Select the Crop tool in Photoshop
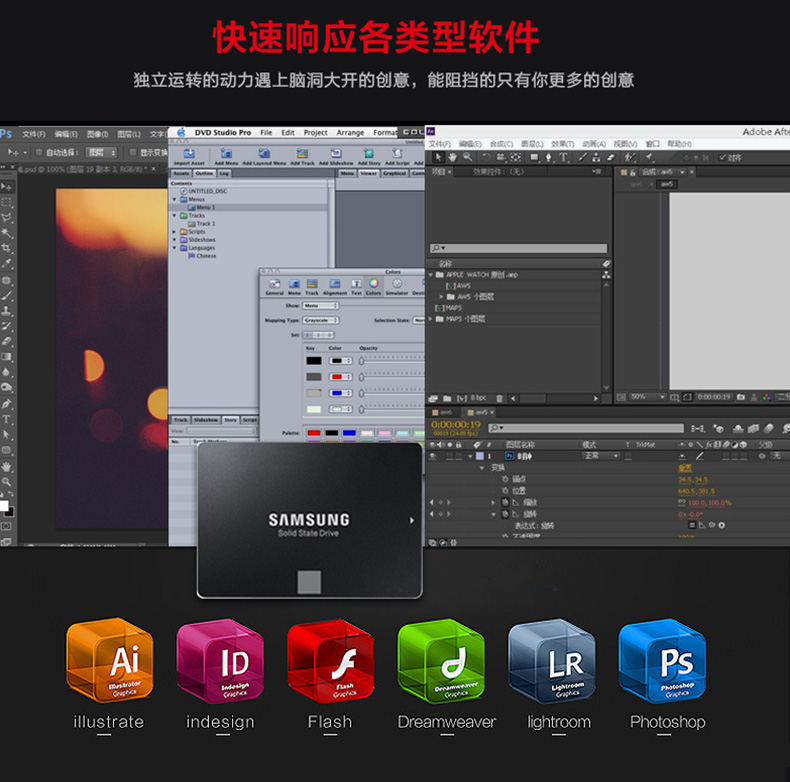Viewport: 790px width, 782px height. click(7, 248)
